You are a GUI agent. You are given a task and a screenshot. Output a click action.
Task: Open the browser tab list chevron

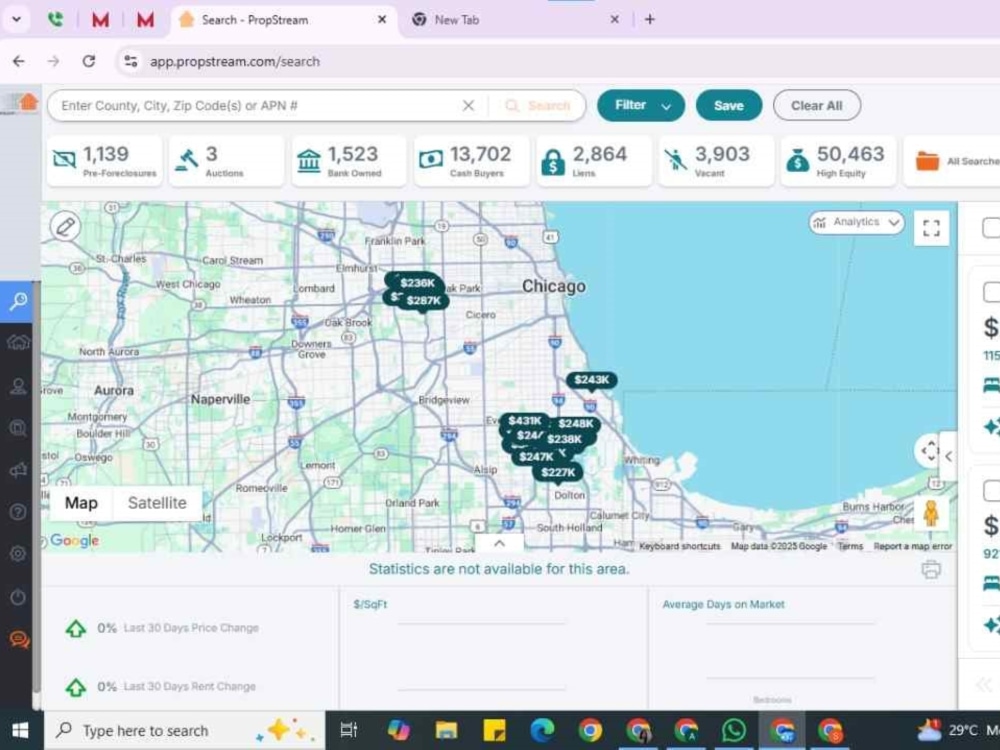17,19
